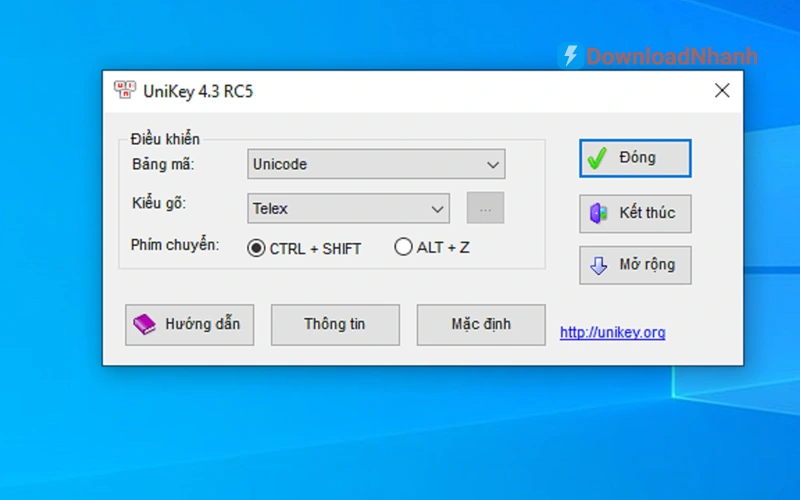Open the Hướng dẫn help button
This screenshot has width=800, height=500.
(189, 324)
